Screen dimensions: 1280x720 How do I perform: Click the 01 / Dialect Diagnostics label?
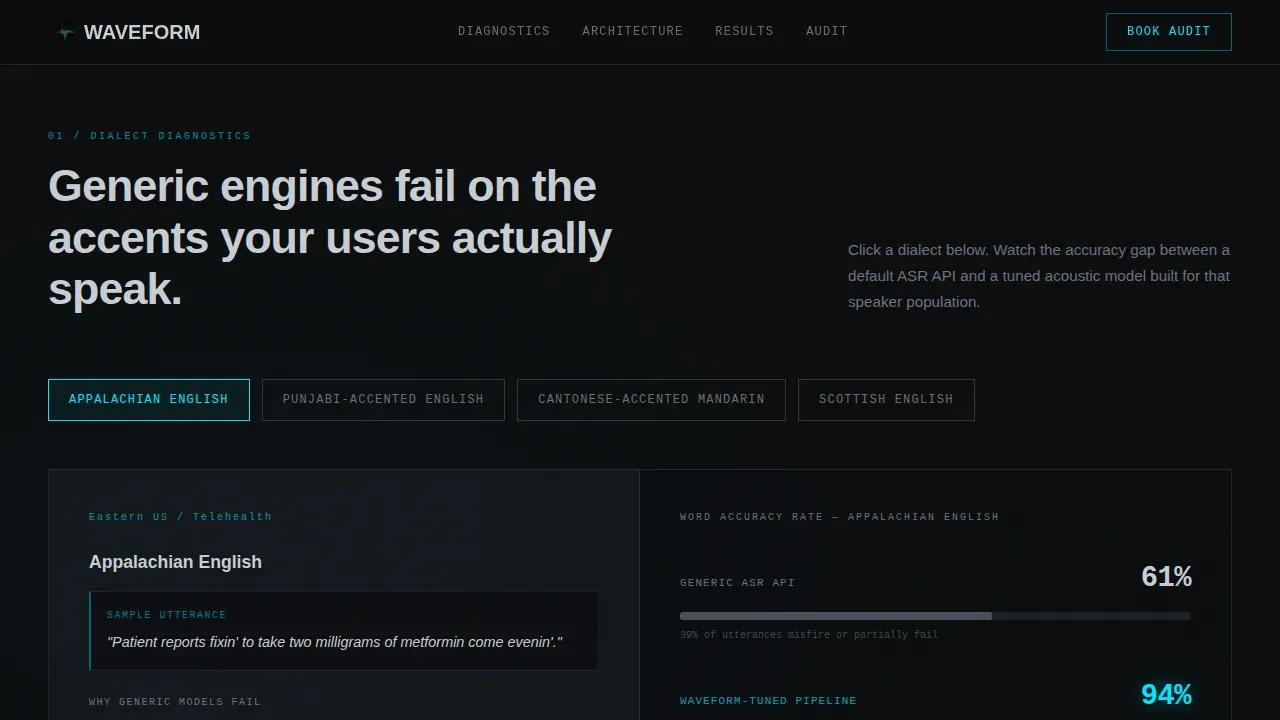pos(149,136)
